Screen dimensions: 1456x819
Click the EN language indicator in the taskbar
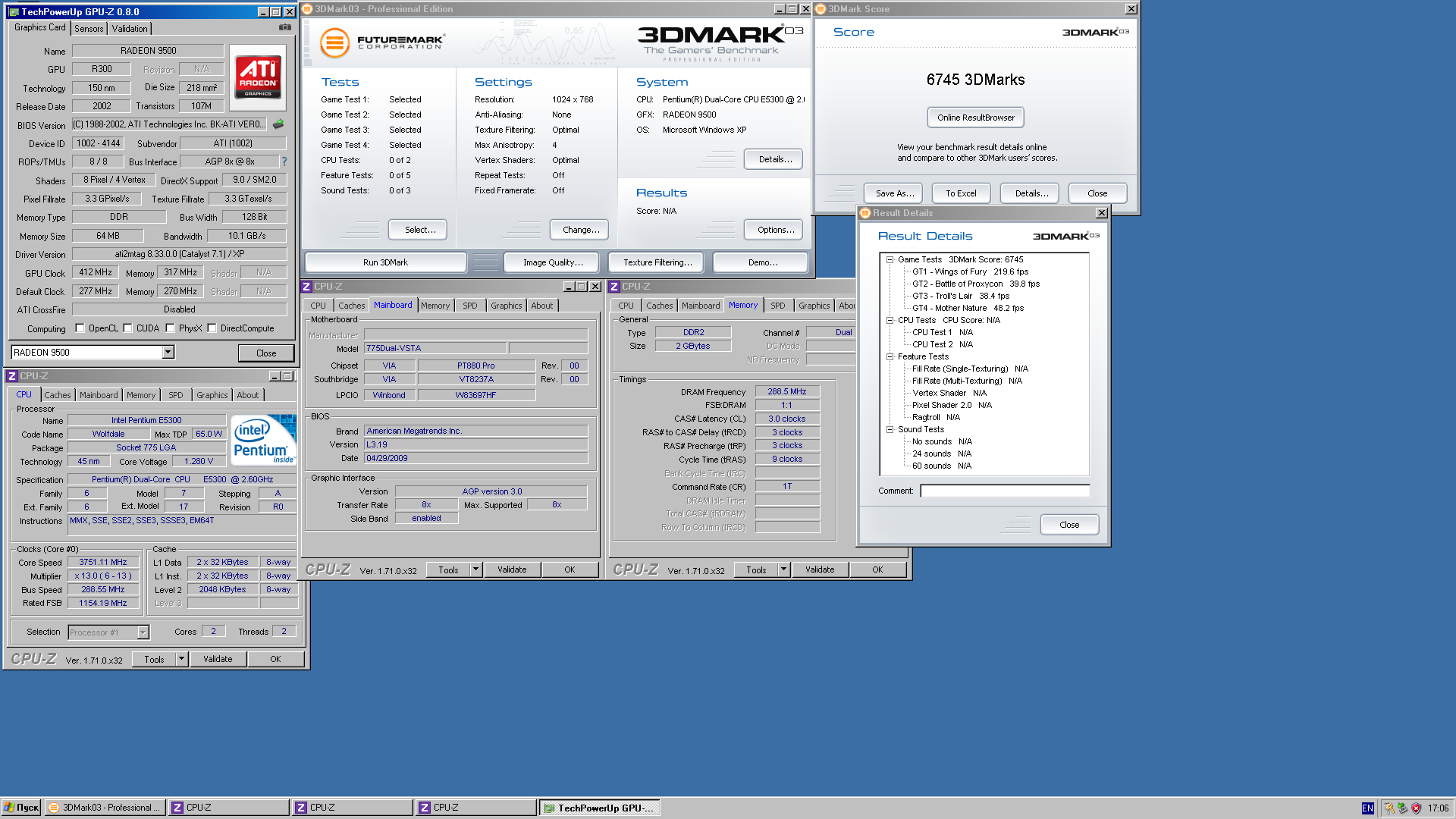click(x=1367, y=808)
